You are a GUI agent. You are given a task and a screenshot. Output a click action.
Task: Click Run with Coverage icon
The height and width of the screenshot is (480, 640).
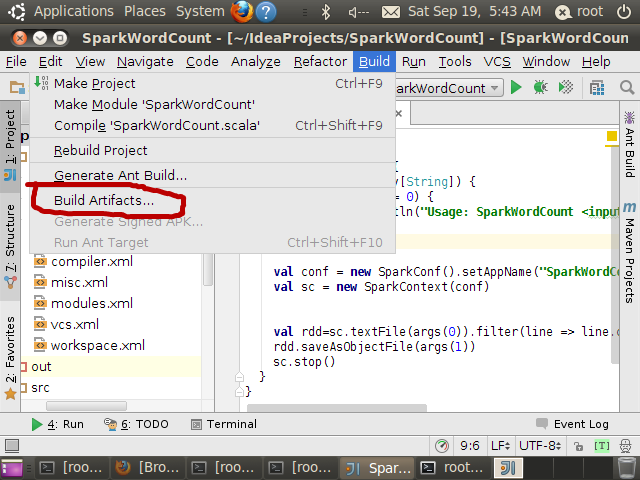coord(566,87)
